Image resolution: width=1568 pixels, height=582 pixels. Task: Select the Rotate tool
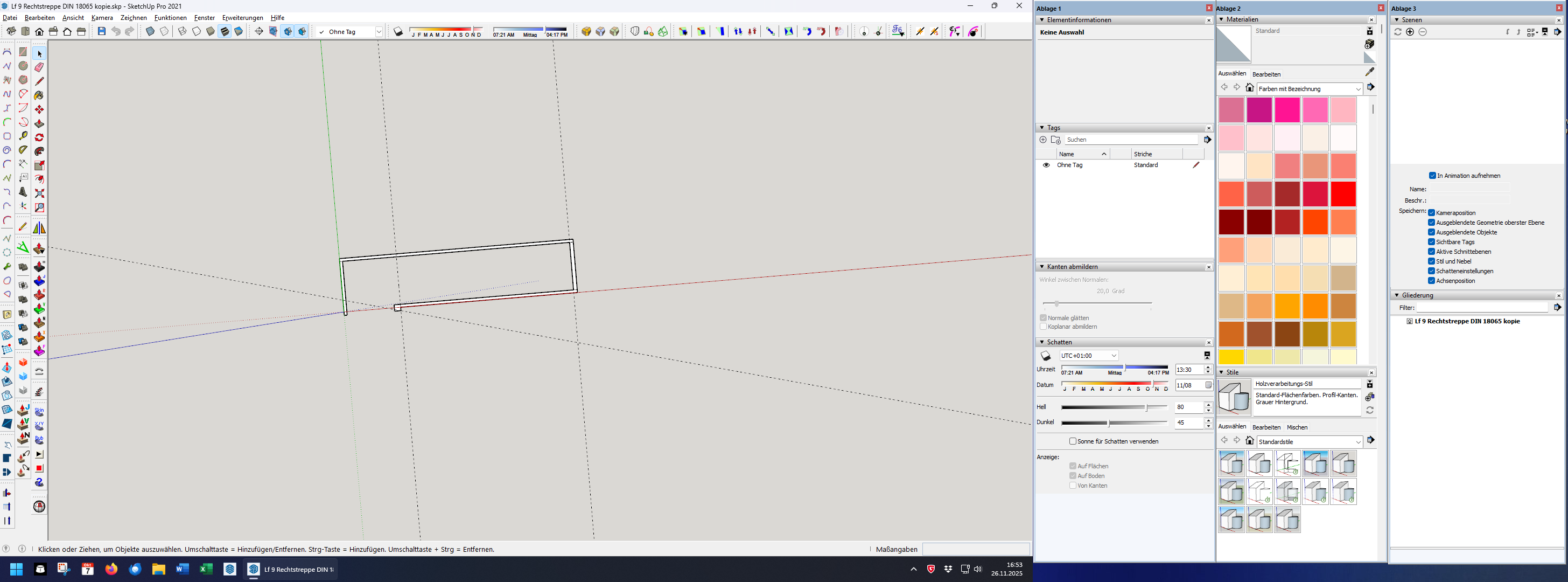[39, 137]
